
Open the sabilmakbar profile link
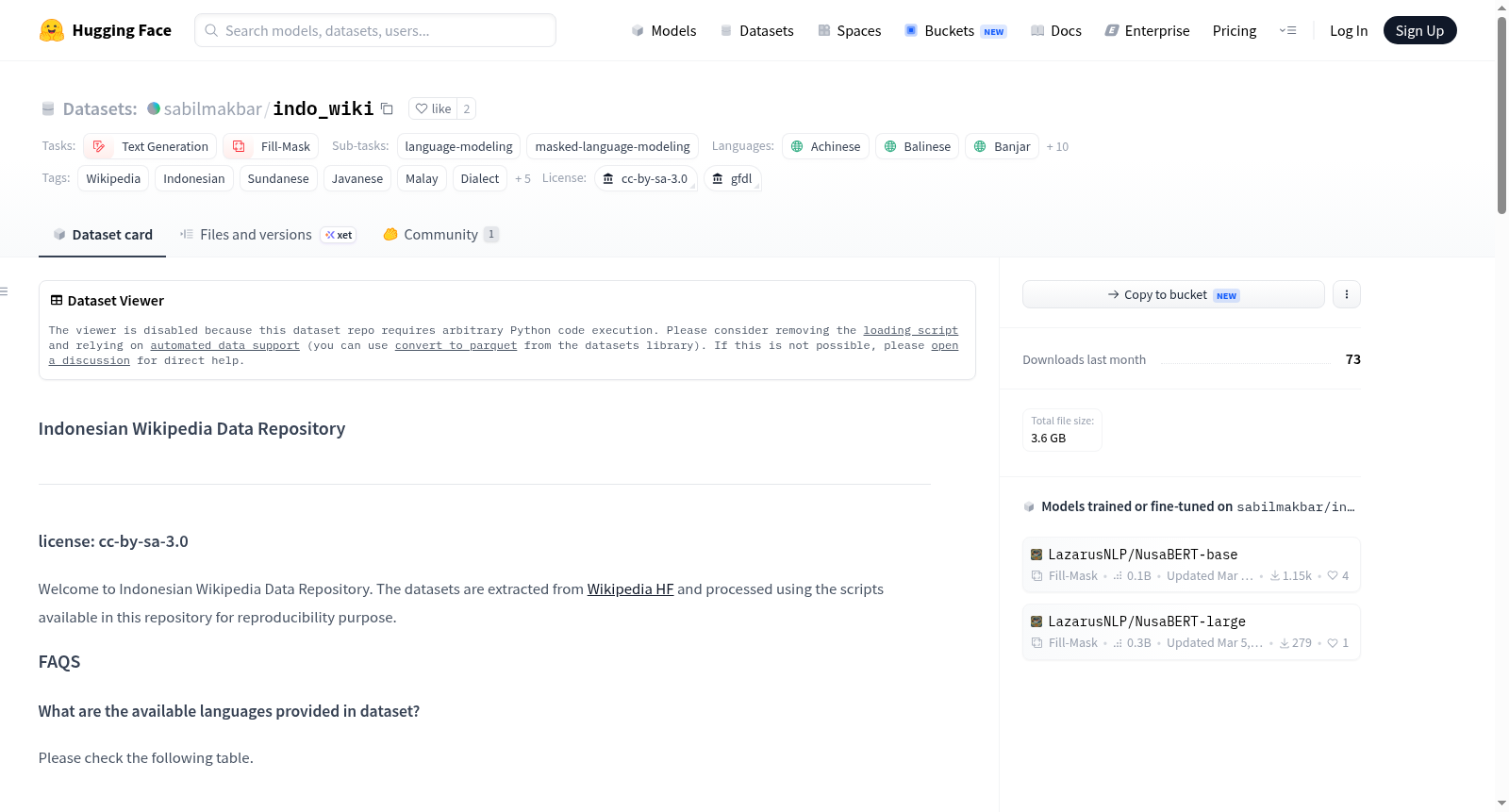213,108
